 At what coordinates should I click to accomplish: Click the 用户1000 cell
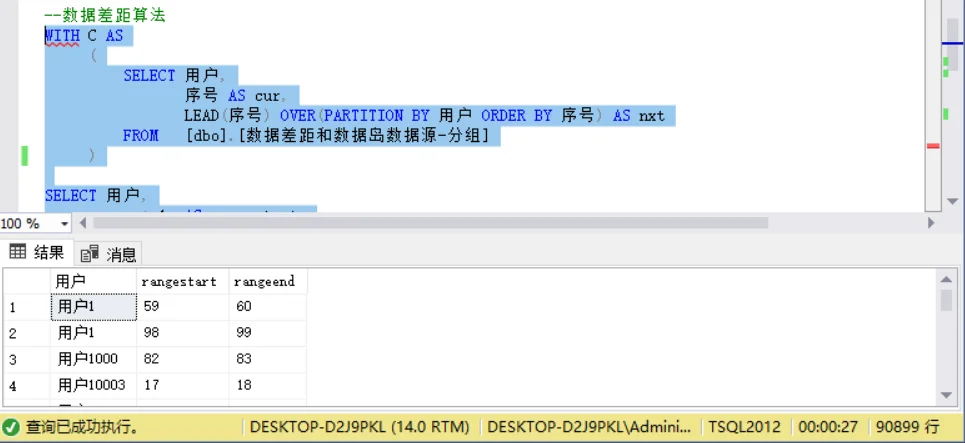pos(93,359)
